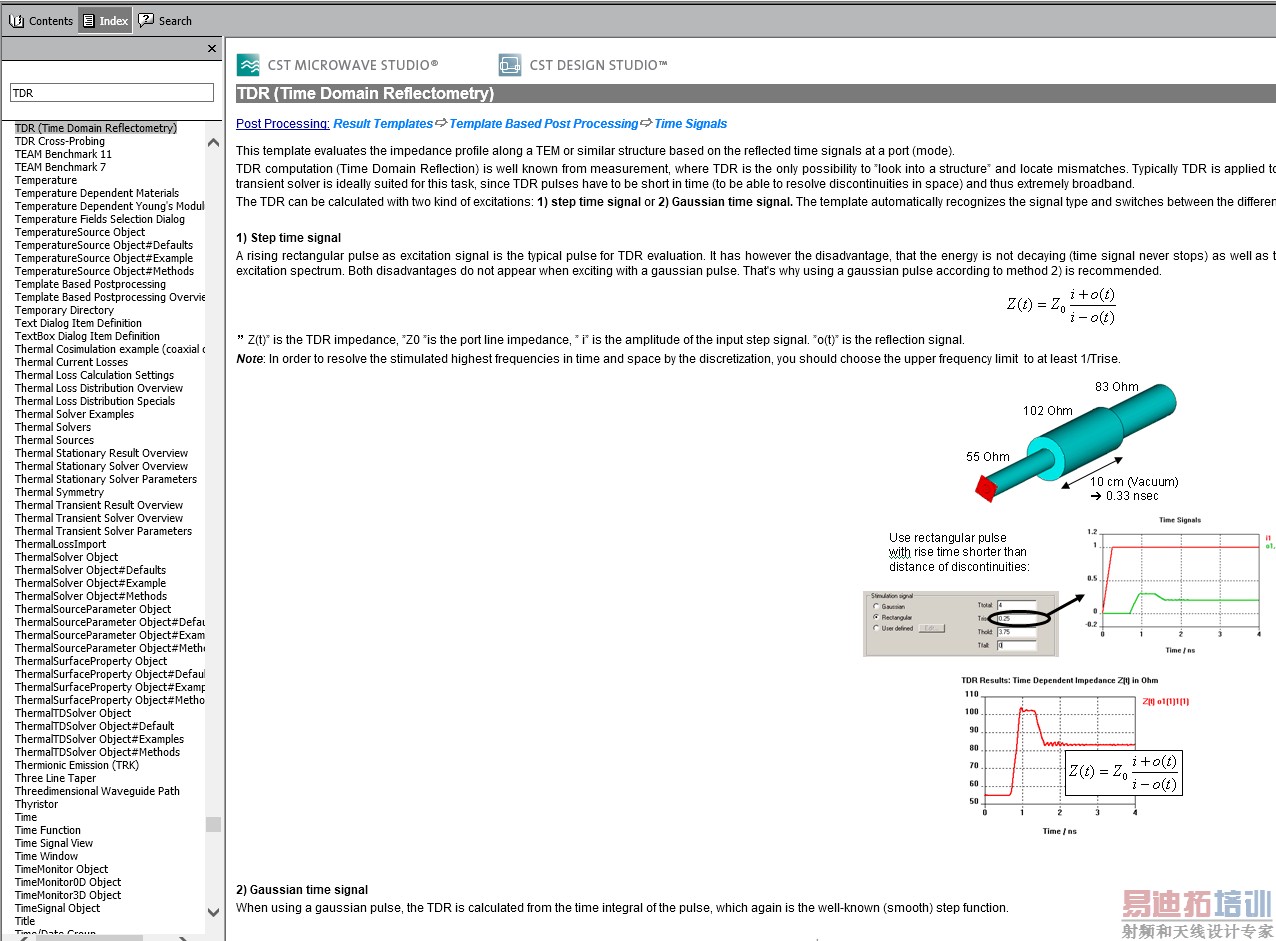This screenshot has height=941, width=1276.
Task: Select Template Based Postprocessing Overview entry
Action: coord(110,297)
